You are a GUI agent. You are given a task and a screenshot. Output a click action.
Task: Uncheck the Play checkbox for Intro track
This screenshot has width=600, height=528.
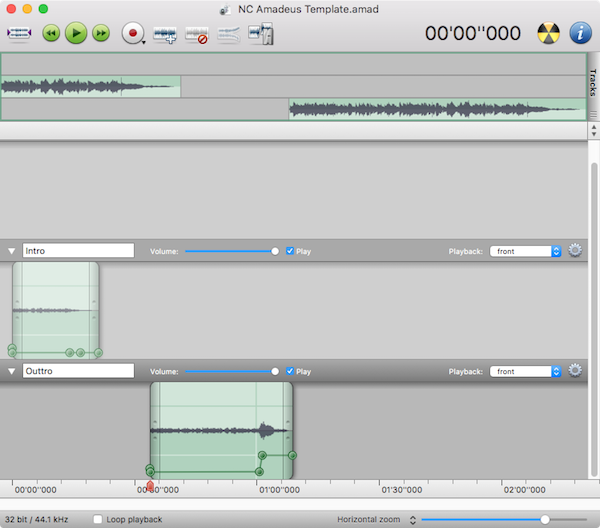click(290, 251)
